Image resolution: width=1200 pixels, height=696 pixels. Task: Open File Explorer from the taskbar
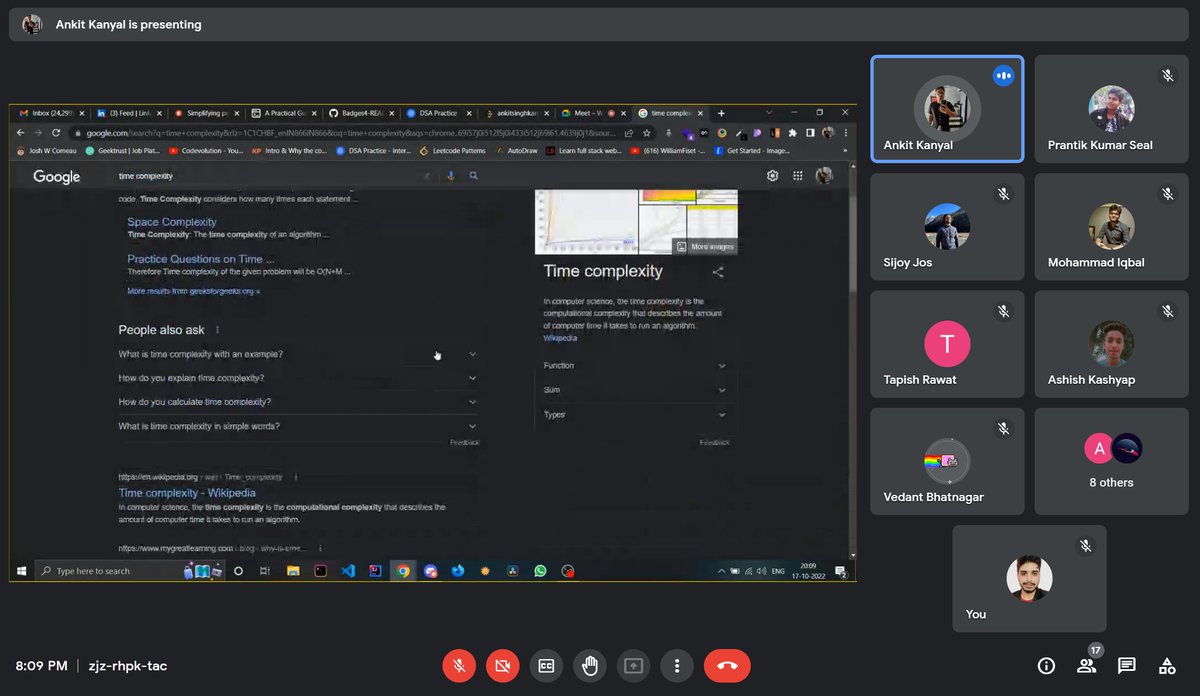point(293,571)
